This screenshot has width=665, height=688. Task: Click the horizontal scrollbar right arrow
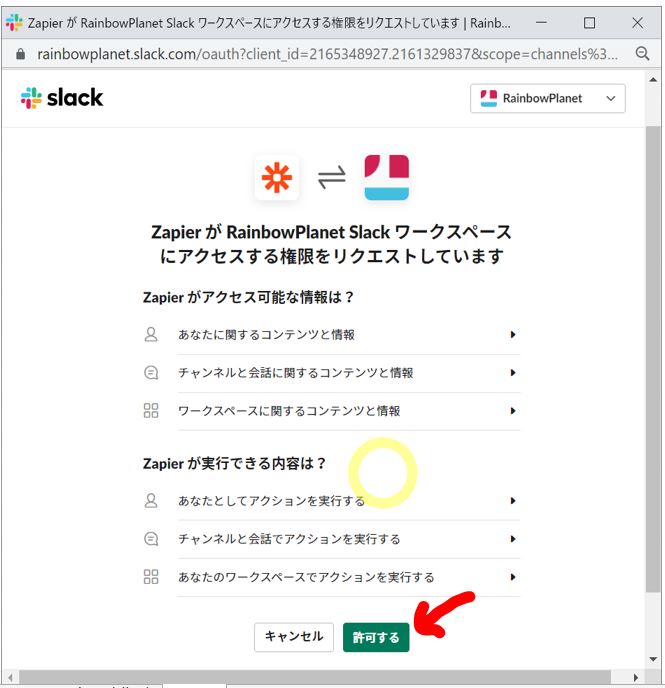pos(636,677)
